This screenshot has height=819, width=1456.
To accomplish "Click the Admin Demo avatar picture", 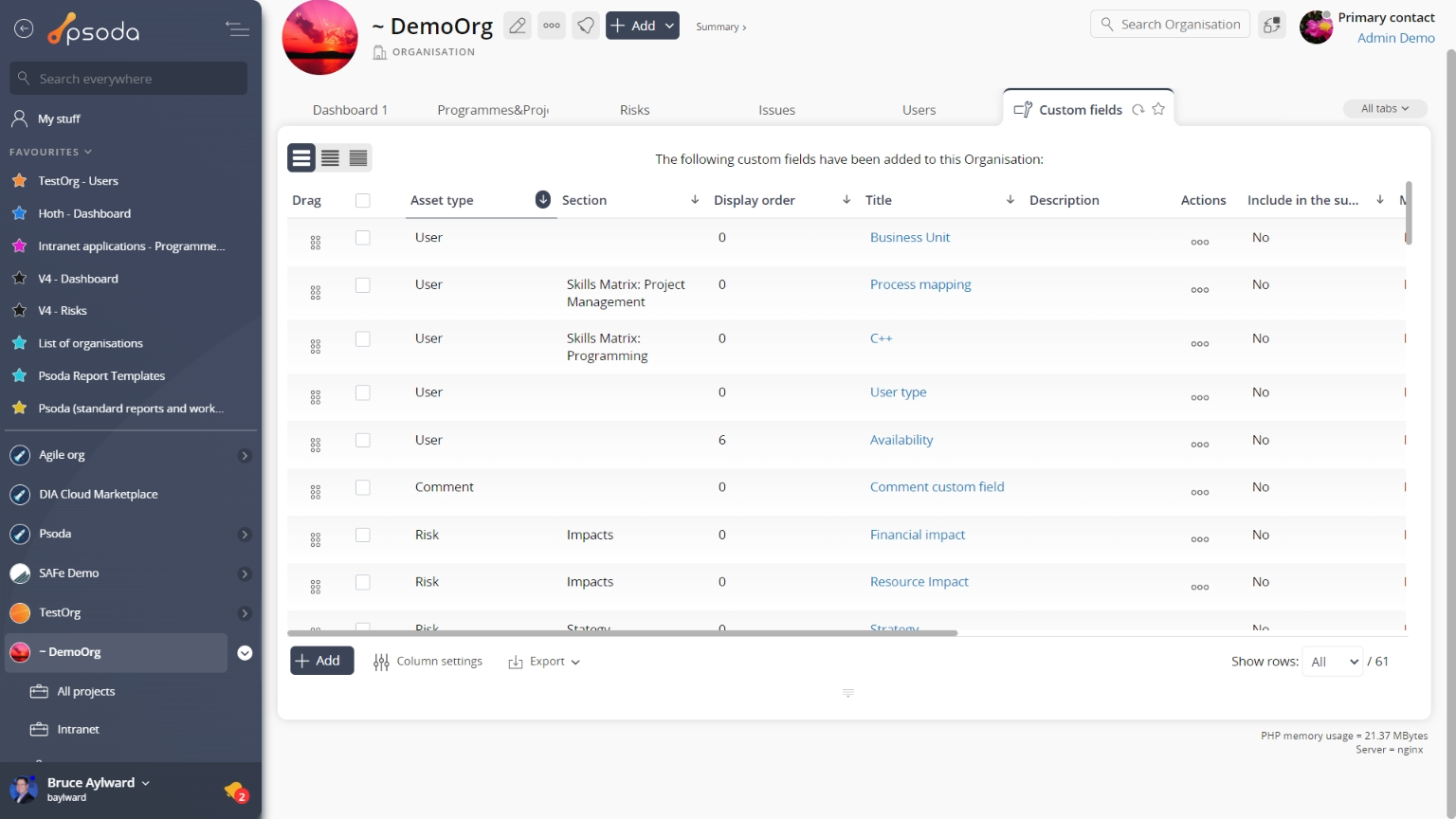I will coord(1316,27).
